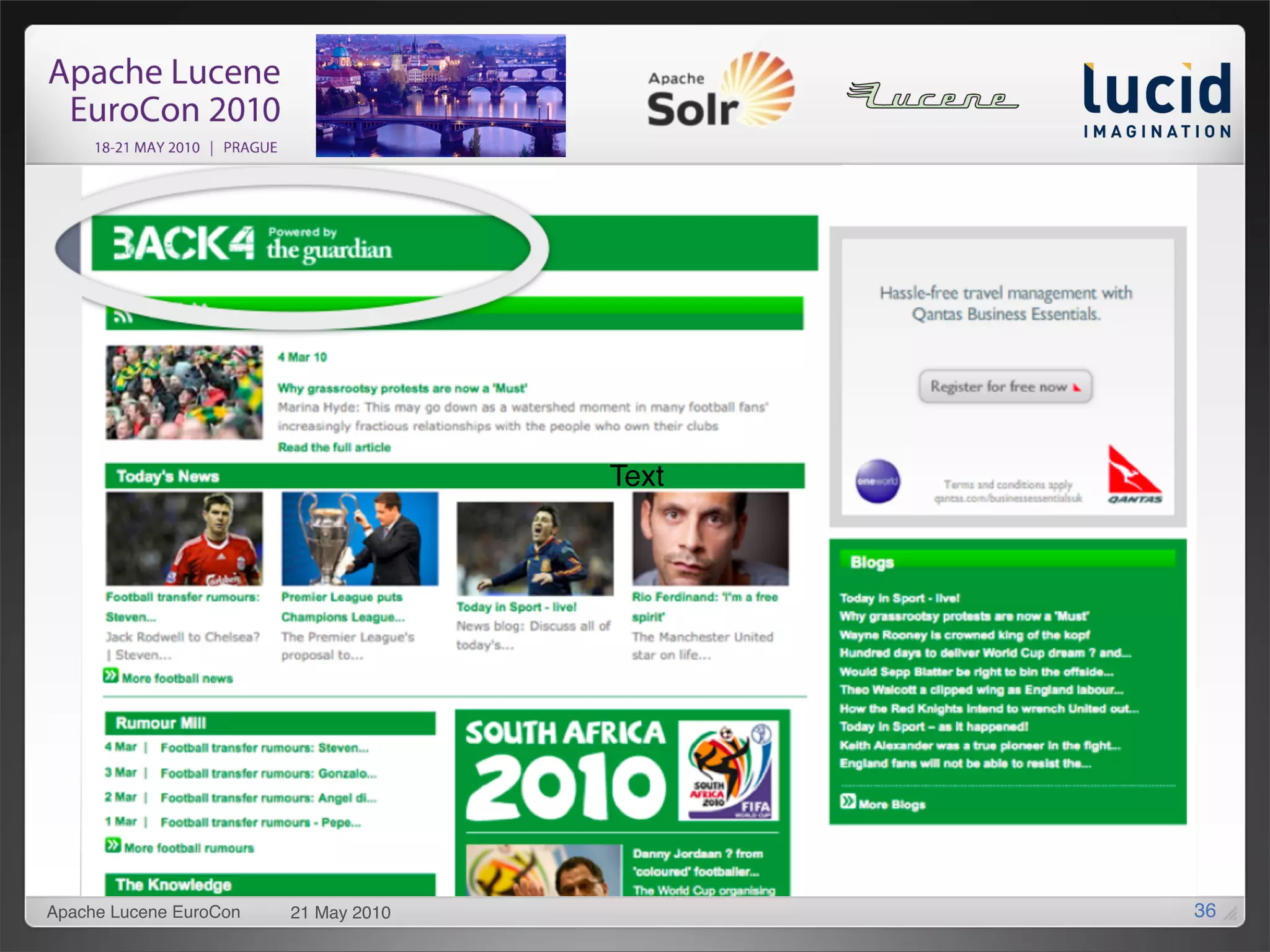Click the Rumour Mill section header
The image size is (1270, 952).
click(x=270, y=723)
